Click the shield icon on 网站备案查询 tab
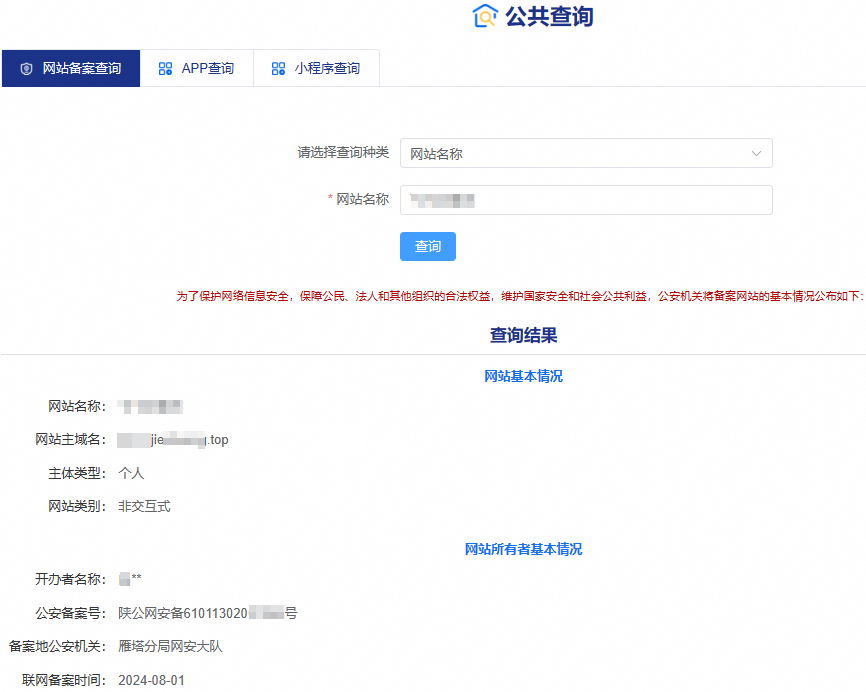 (27, 68)
